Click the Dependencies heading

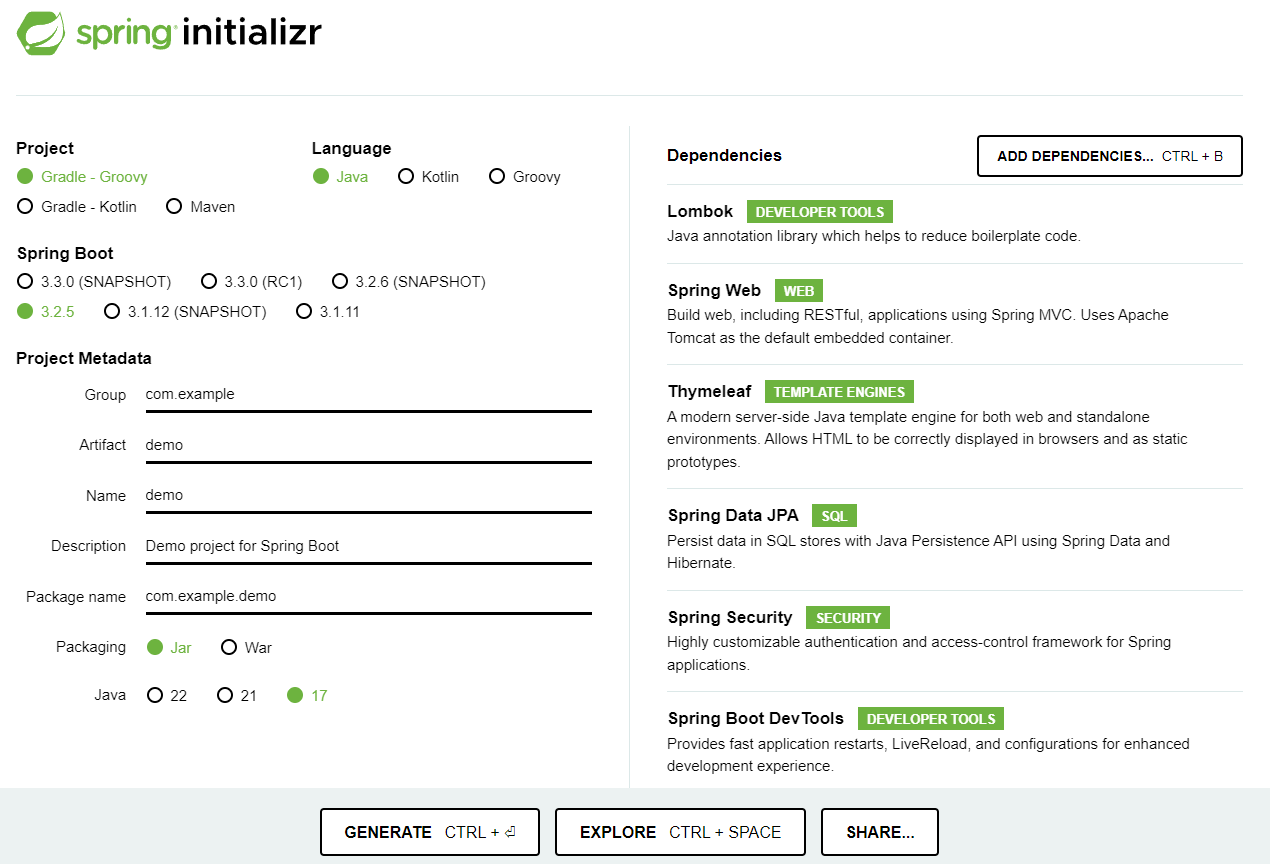pyautogui.click(x=724, y=156)
